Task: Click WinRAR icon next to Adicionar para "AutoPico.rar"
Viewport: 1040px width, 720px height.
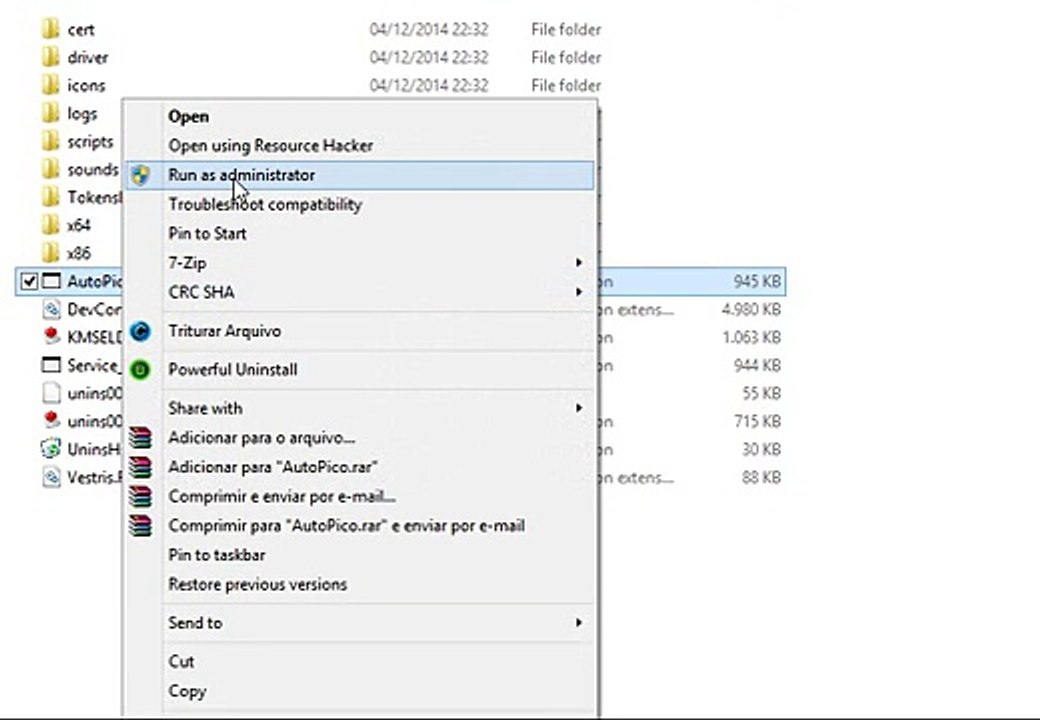Action: [140, 467]
